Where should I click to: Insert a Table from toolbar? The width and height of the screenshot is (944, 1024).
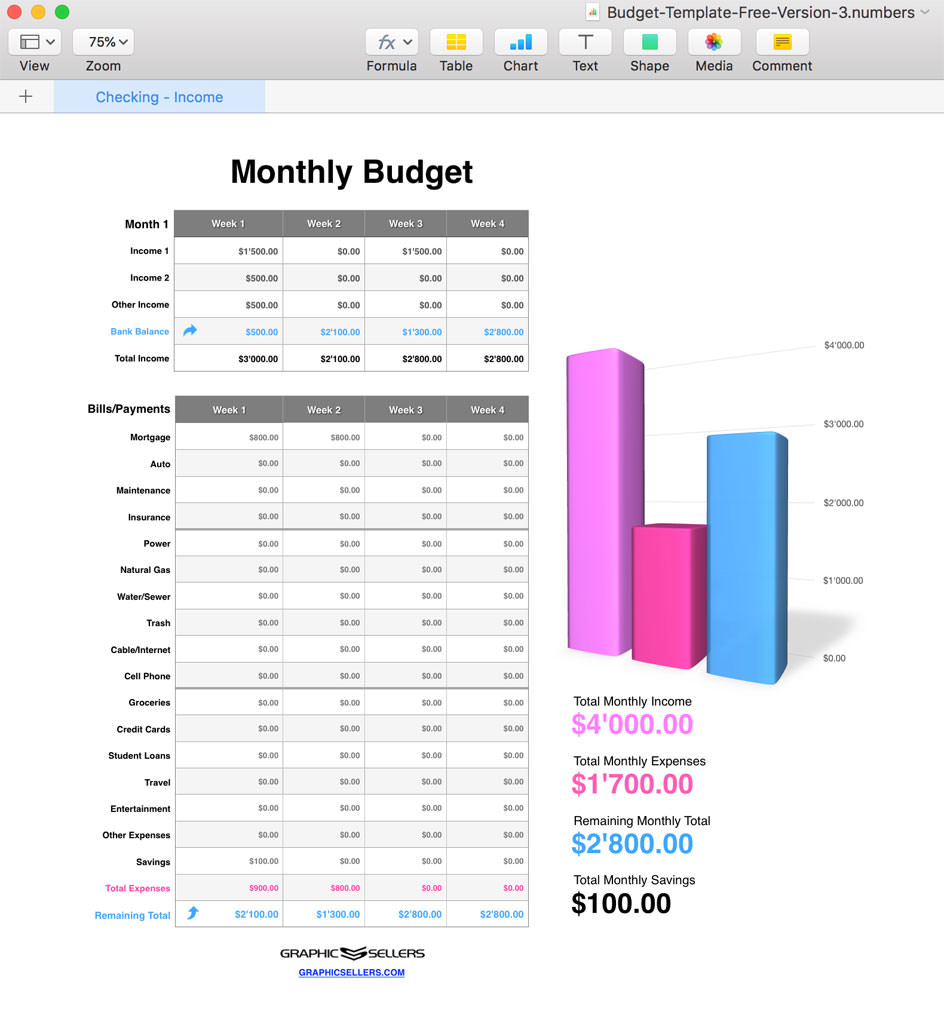pyautogui.click(x=456, y=42)
